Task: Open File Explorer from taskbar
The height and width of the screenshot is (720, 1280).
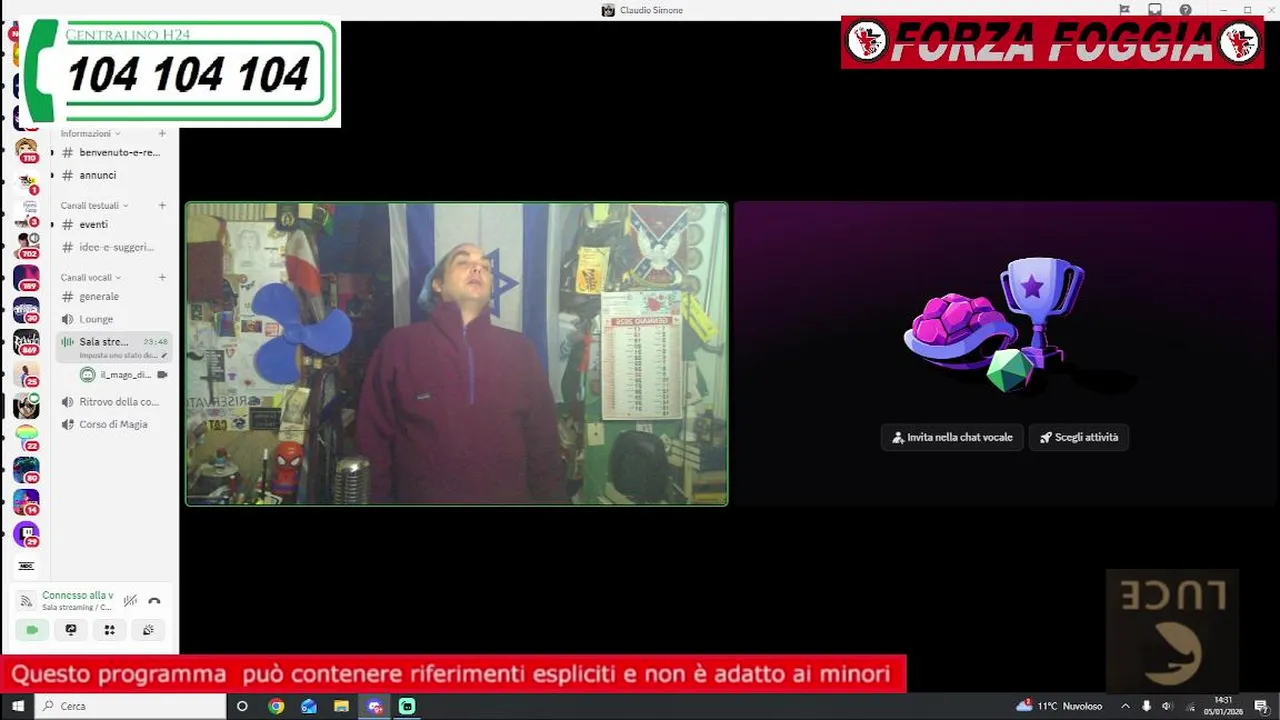Action: (x=341, y=706)
